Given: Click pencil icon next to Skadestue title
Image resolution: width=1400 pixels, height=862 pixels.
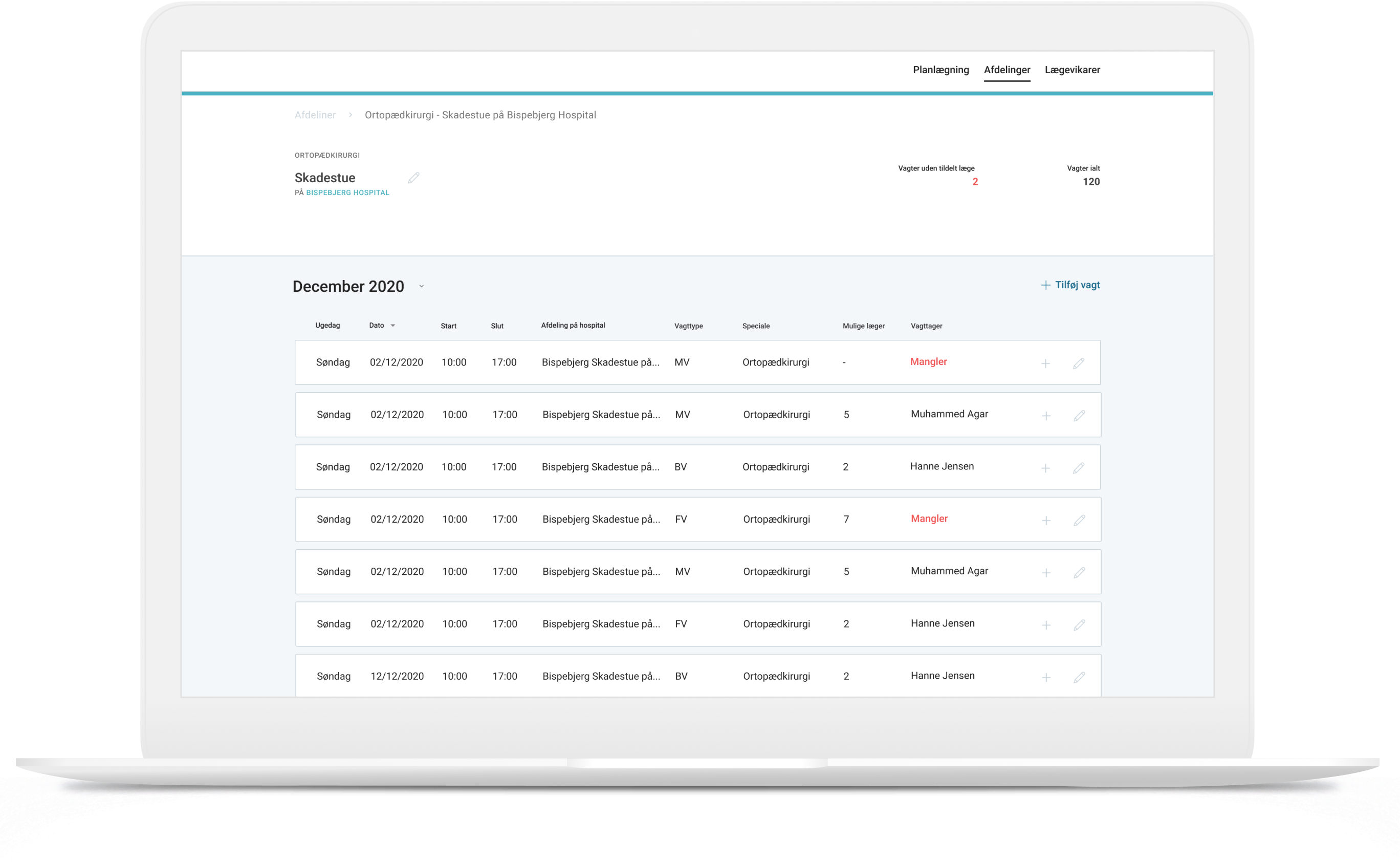Looking at the screenshot, I should point(413,178).
